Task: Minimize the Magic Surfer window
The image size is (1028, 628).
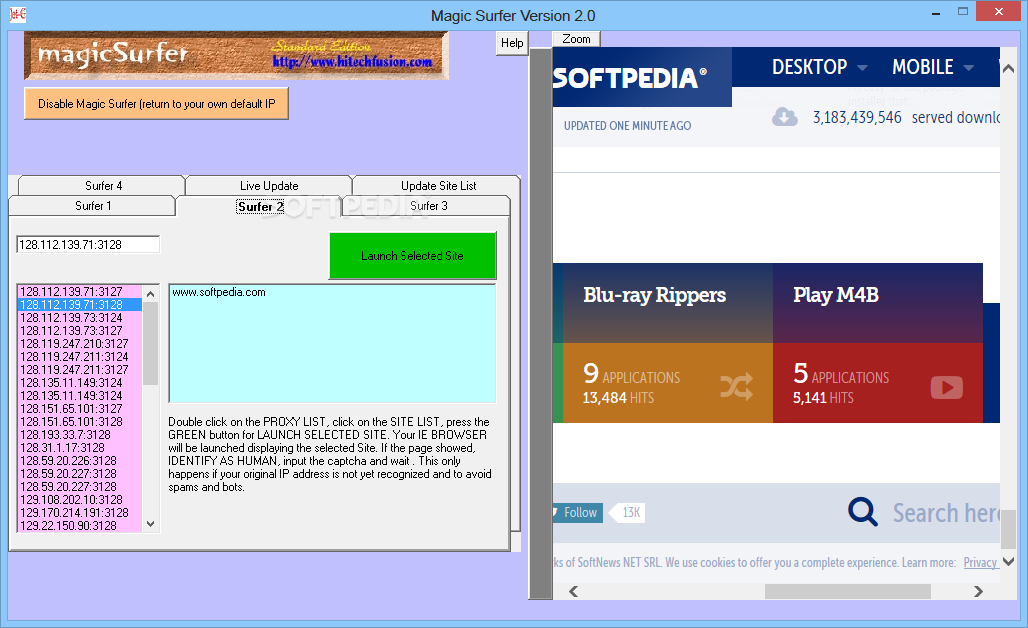Action: point(936,12)
